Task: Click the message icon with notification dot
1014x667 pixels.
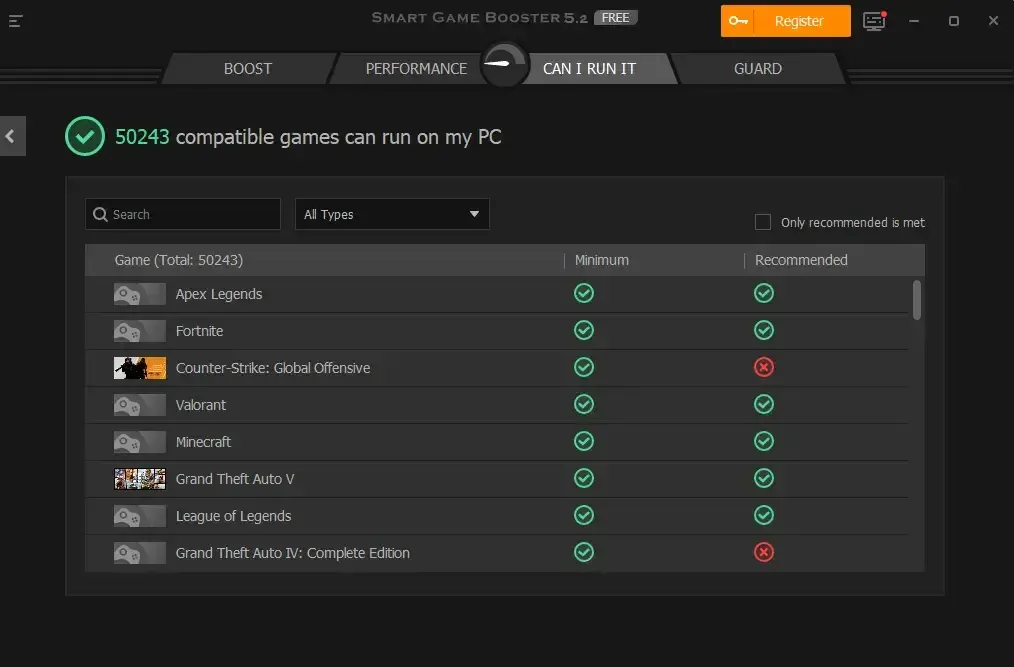Action: (873, 20)
